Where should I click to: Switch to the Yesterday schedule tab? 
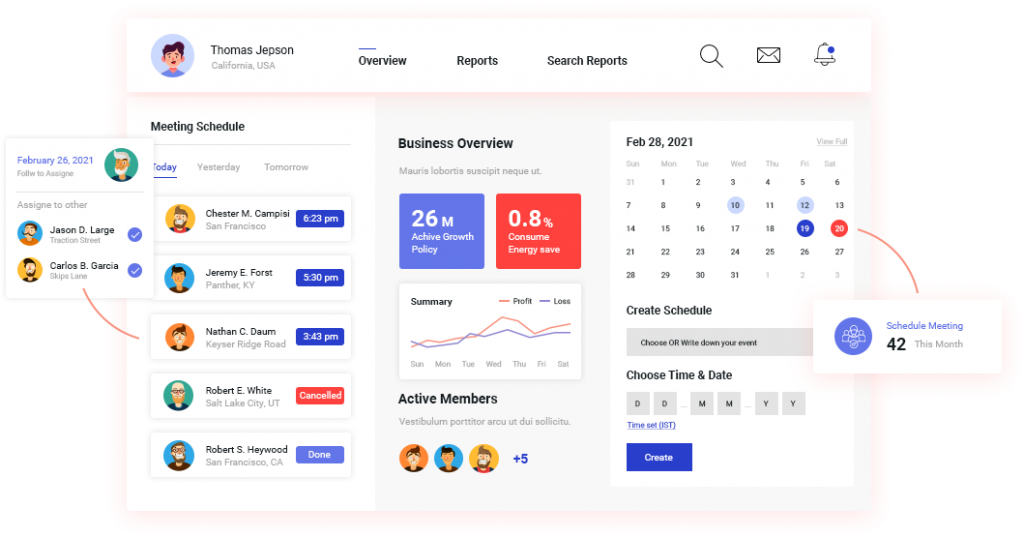click(x=218, y=167)
